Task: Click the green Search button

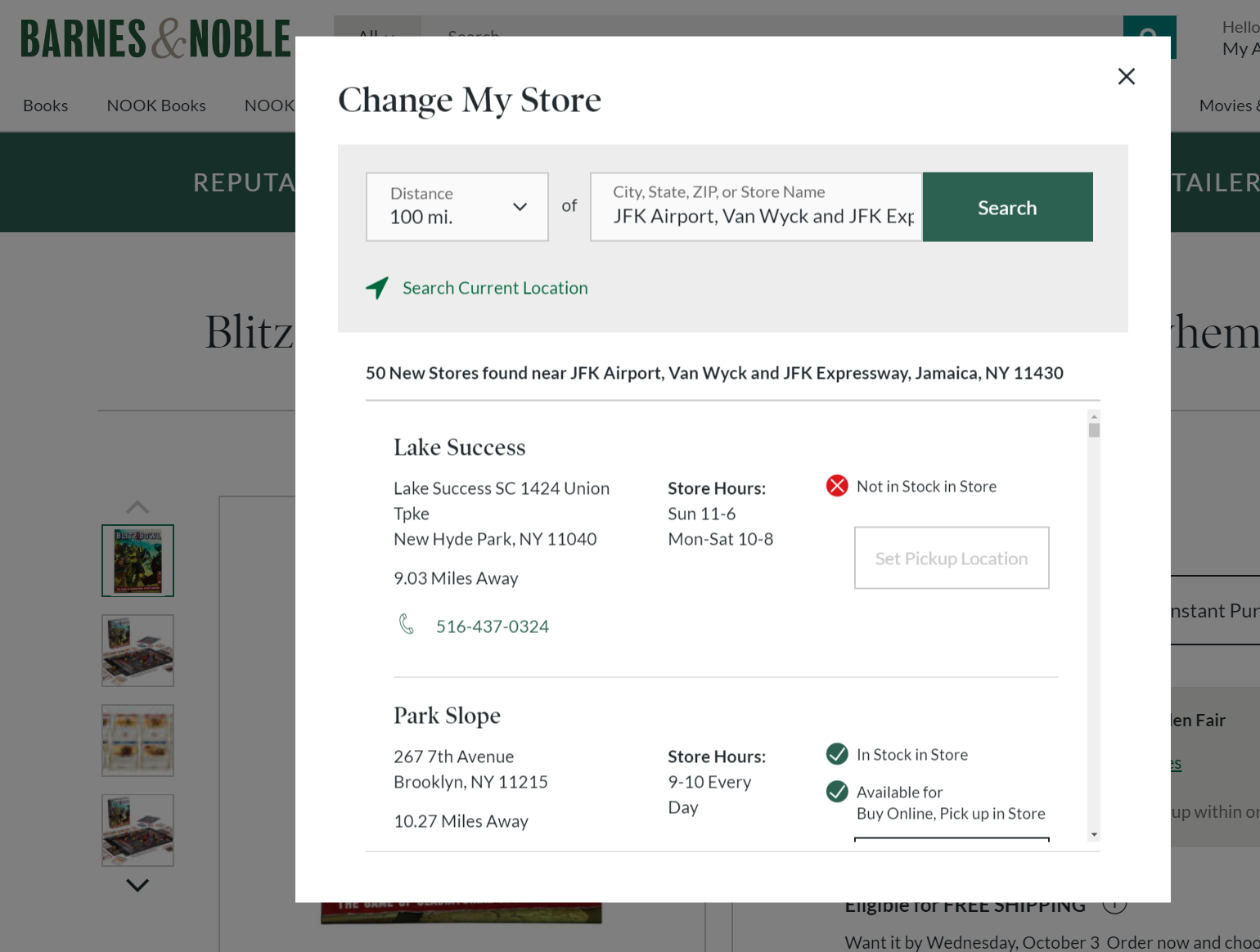Action: click(1007, 206)
